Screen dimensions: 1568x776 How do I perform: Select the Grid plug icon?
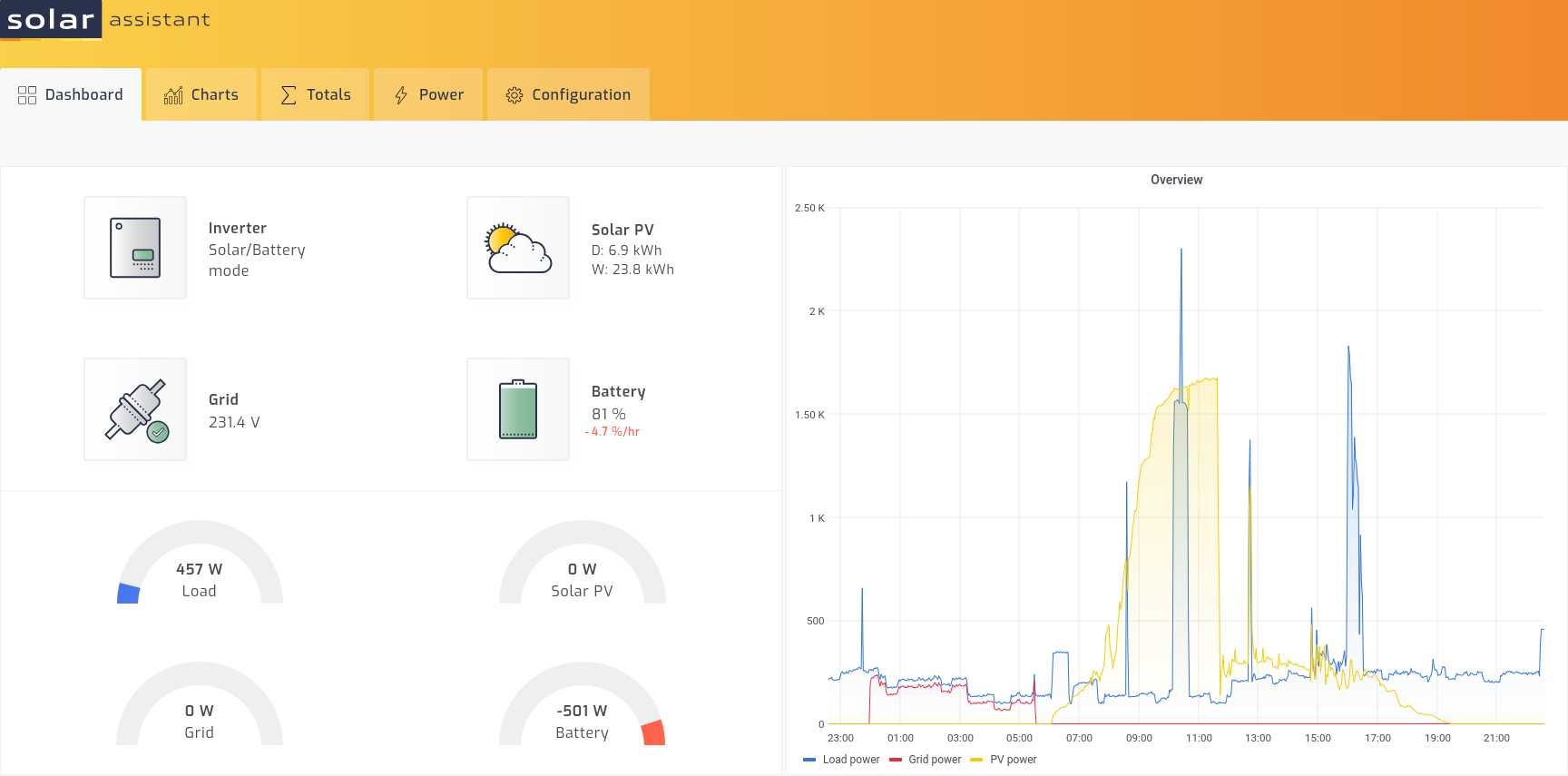(135, 409)
